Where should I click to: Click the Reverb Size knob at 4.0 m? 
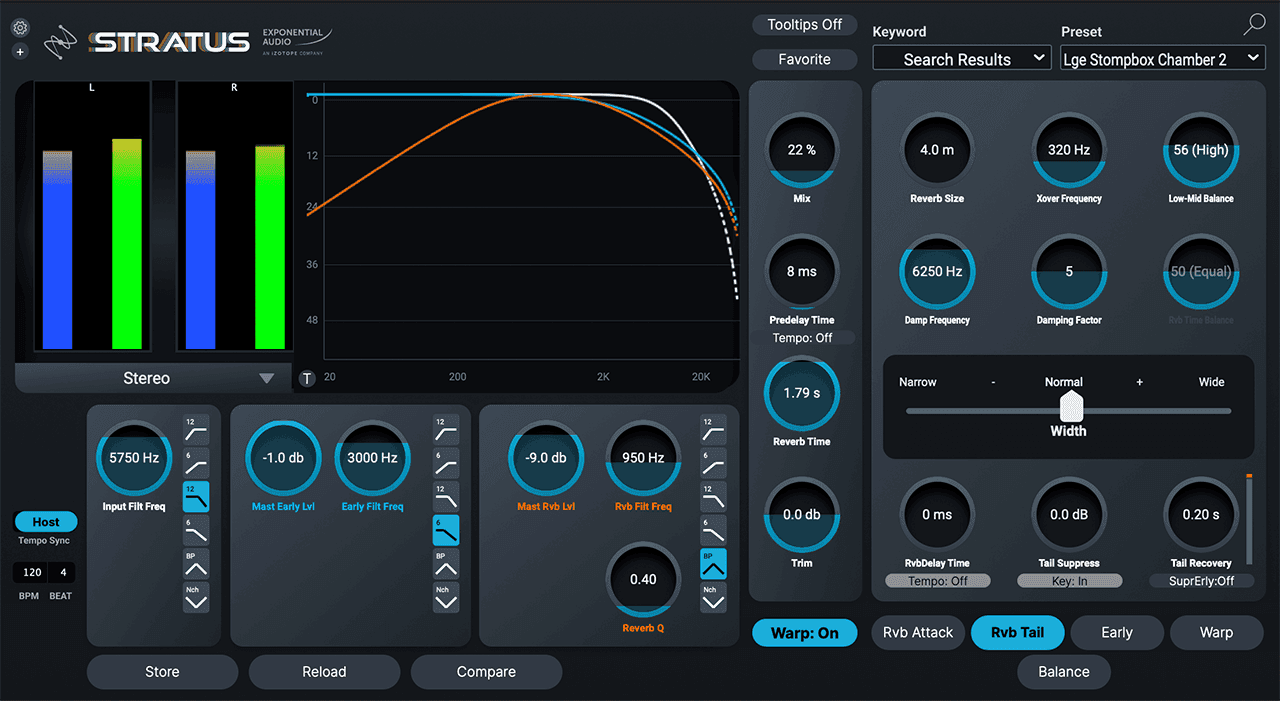click(937, 150)
